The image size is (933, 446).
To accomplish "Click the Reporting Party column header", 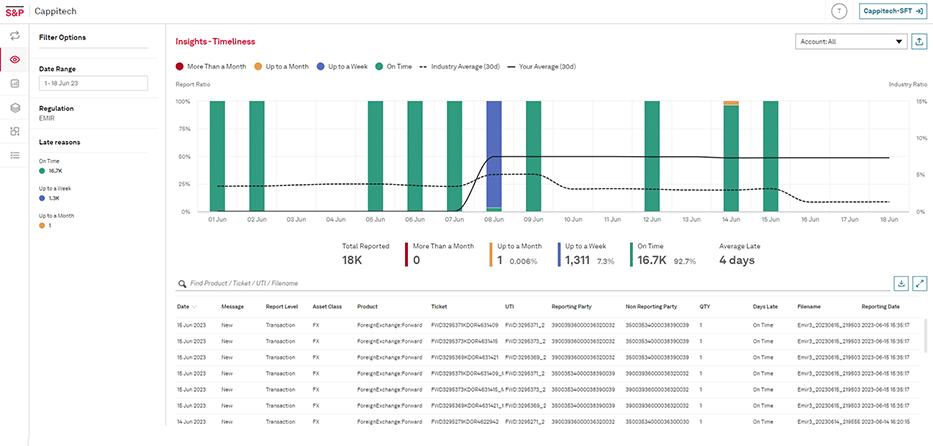I will (x=572, y=307).
